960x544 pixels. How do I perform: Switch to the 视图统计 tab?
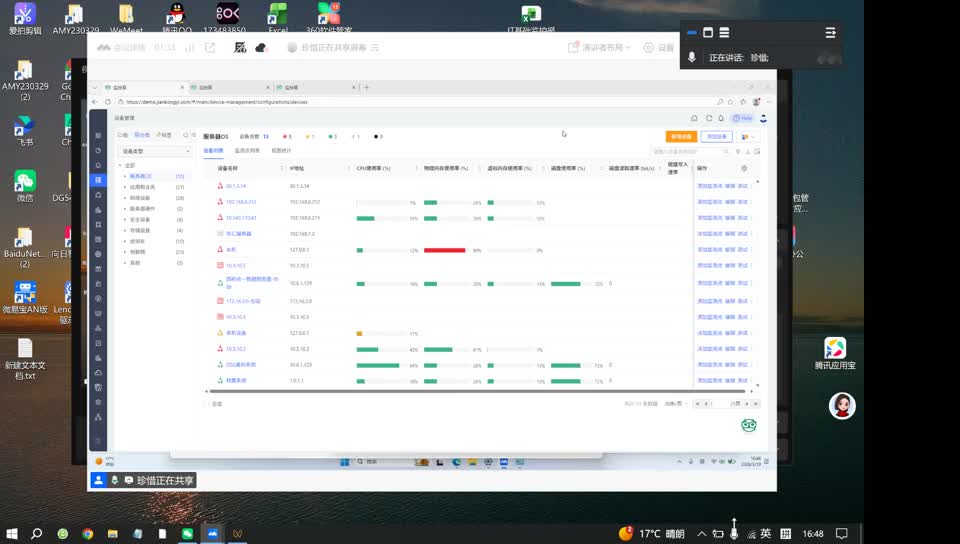coord(281,151)
